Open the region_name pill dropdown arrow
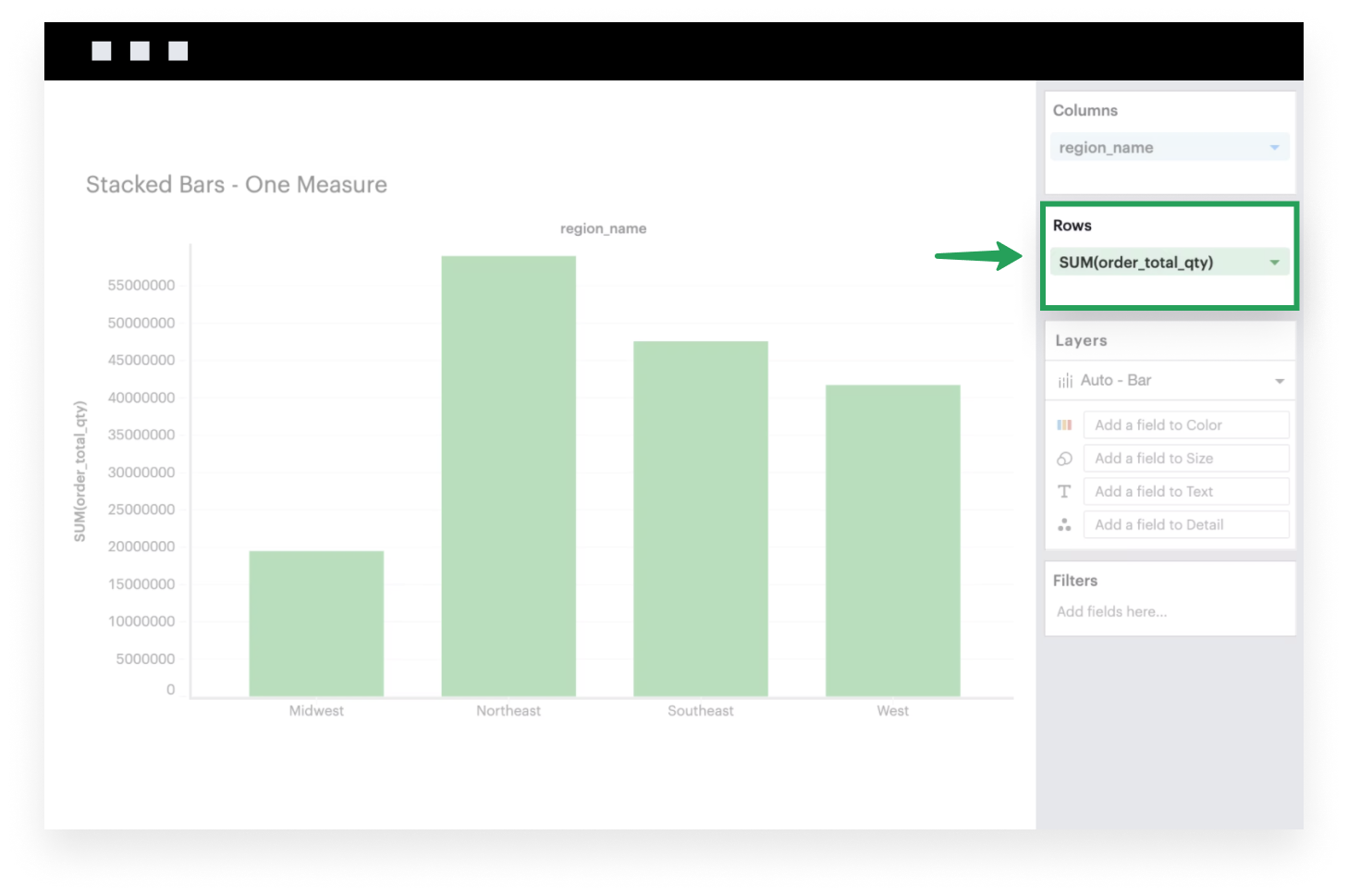This screenshot has width=1348, height=896. pos(1274,148)
